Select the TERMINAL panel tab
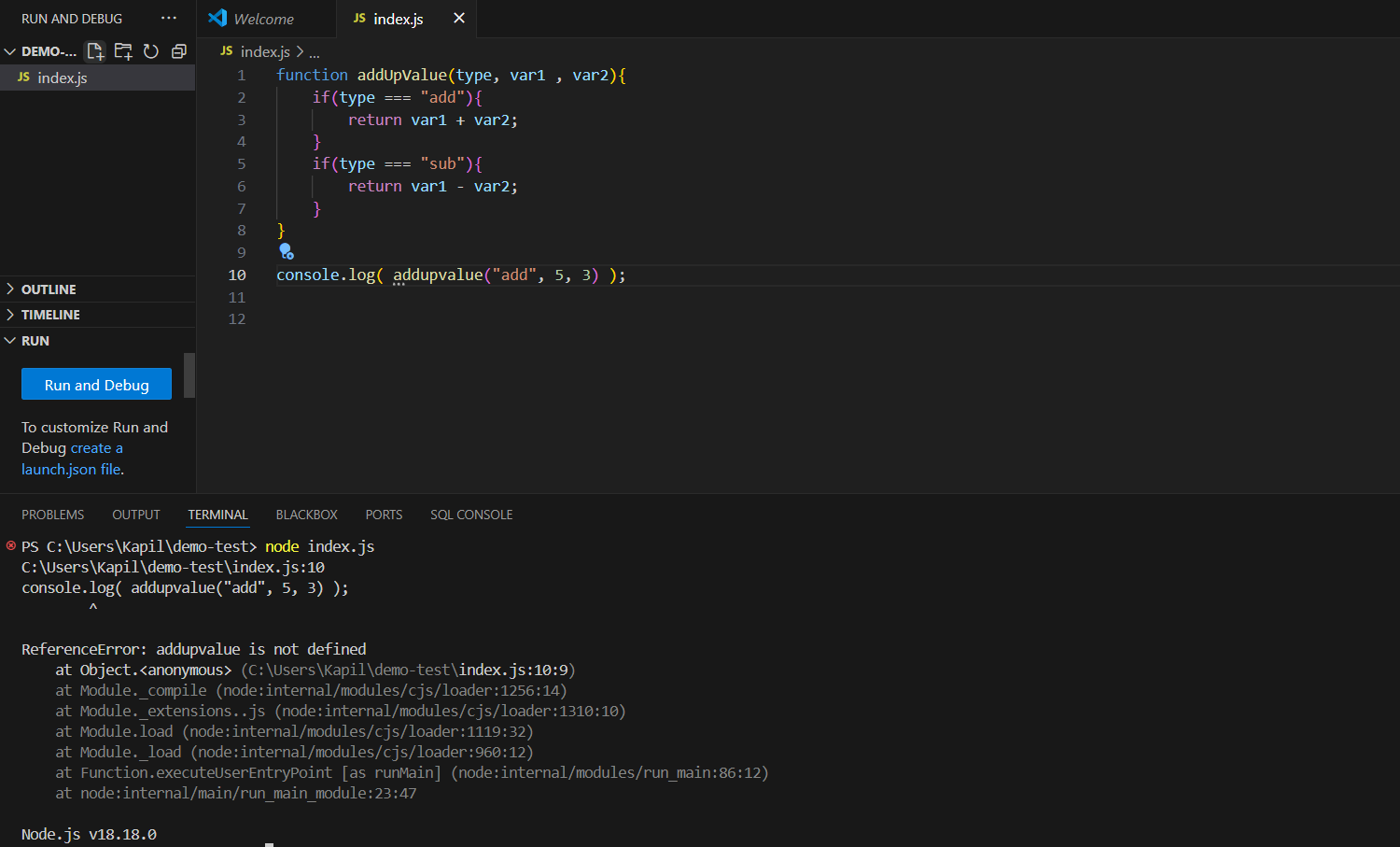 [x=218, y=515]
